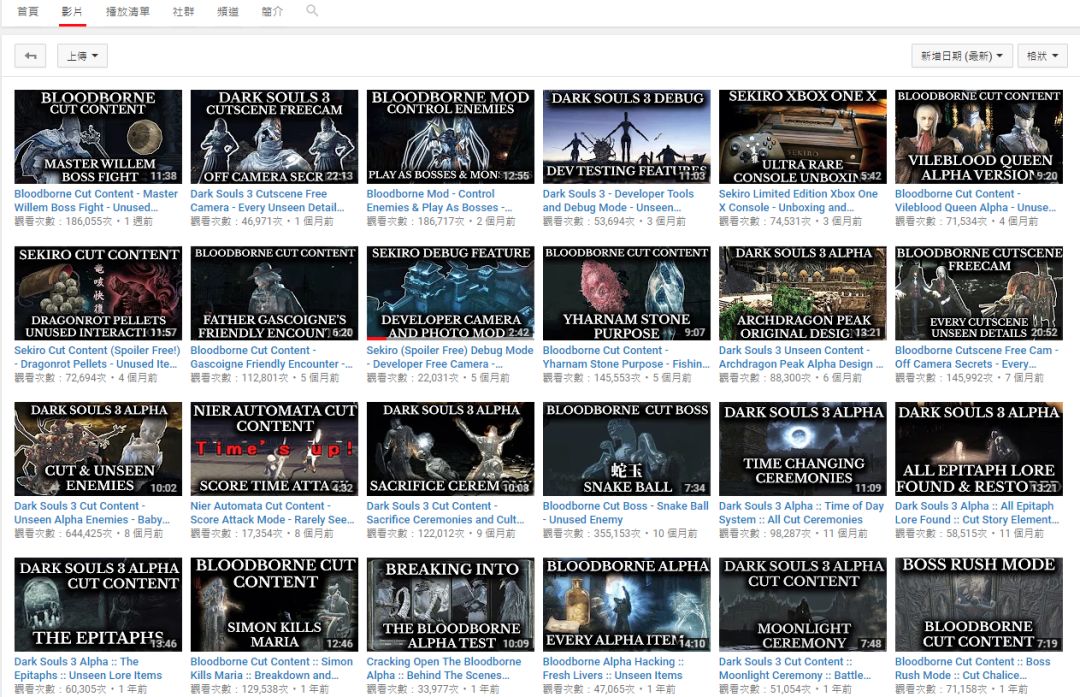Click the Nier Automata Cut Content thumbnail
Screen dimensions: 1080x697
point(274,449)
